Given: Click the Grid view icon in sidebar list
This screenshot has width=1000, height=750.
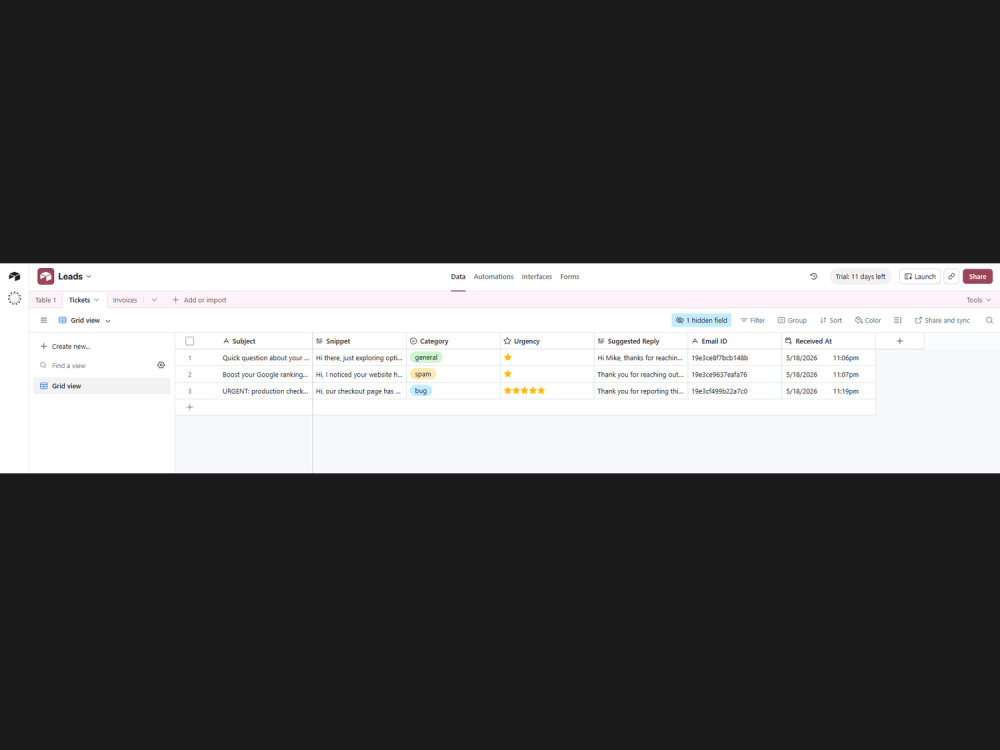Looking at the screenshot, I should point(43,386).
